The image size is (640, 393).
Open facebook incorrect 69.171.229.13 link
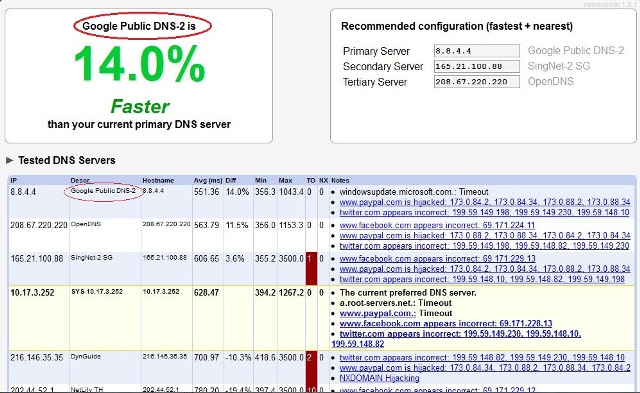tap(438, 258)
